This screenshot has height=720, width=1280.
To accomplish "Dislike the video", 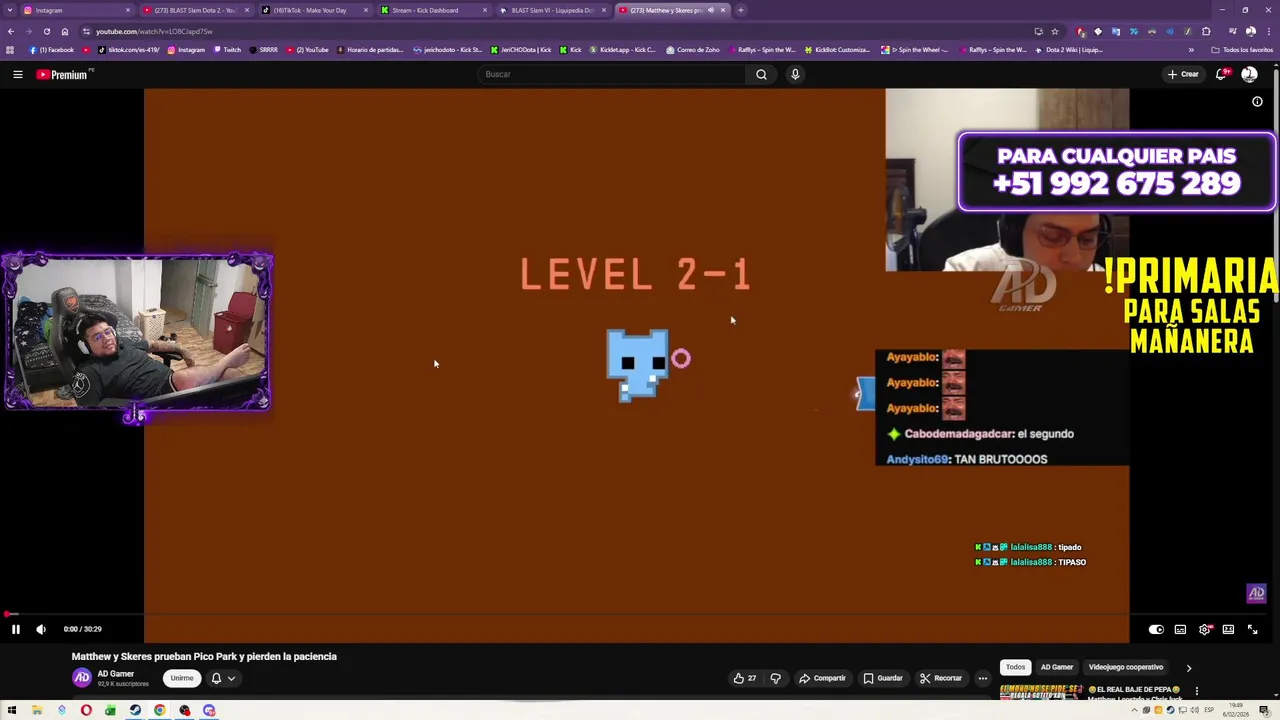I will (x=775, y=678).
